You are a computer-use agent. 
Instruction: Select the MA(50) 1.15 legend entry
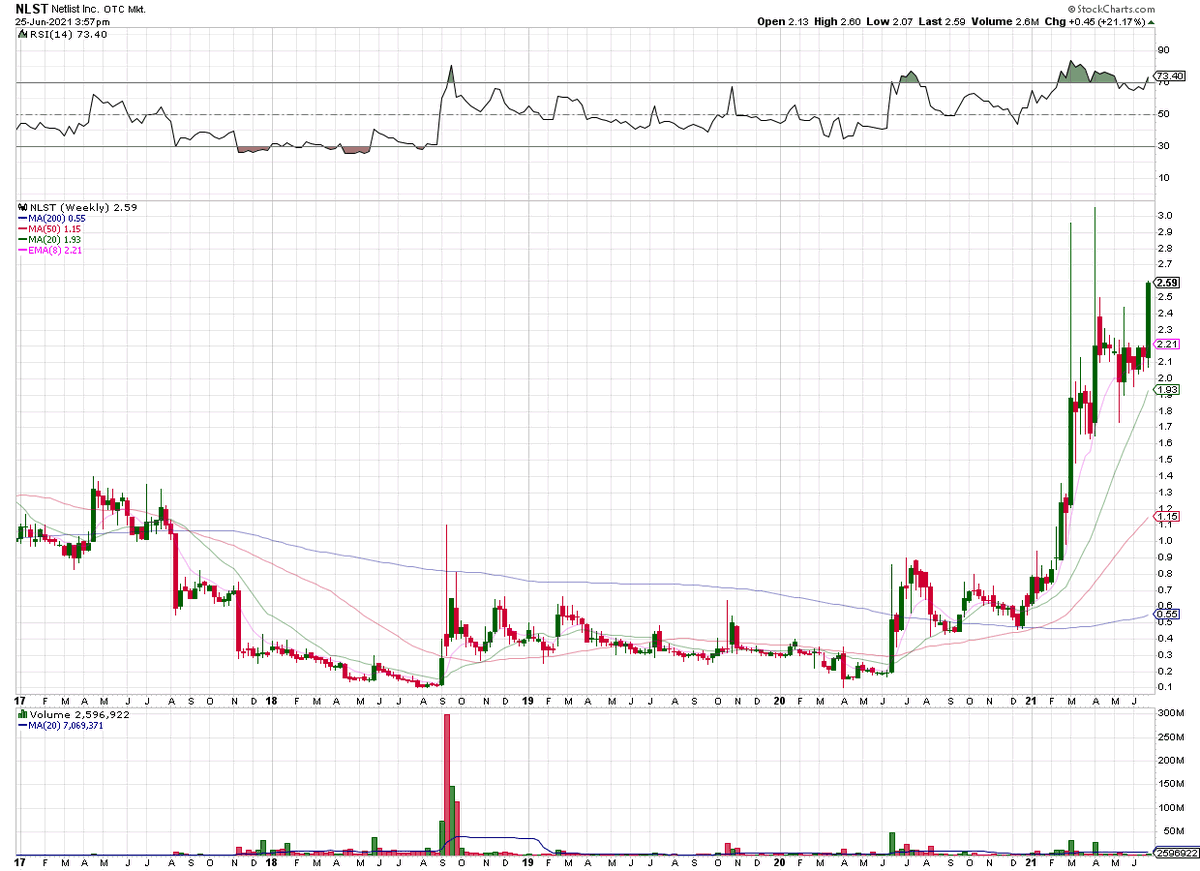52,228
